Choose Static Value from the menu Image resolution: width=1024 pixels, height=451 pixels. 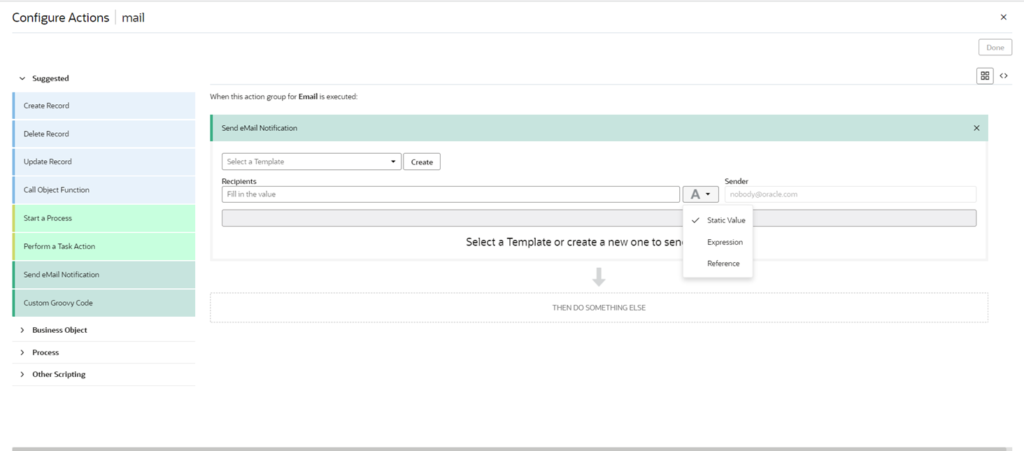tap(718, 220)
